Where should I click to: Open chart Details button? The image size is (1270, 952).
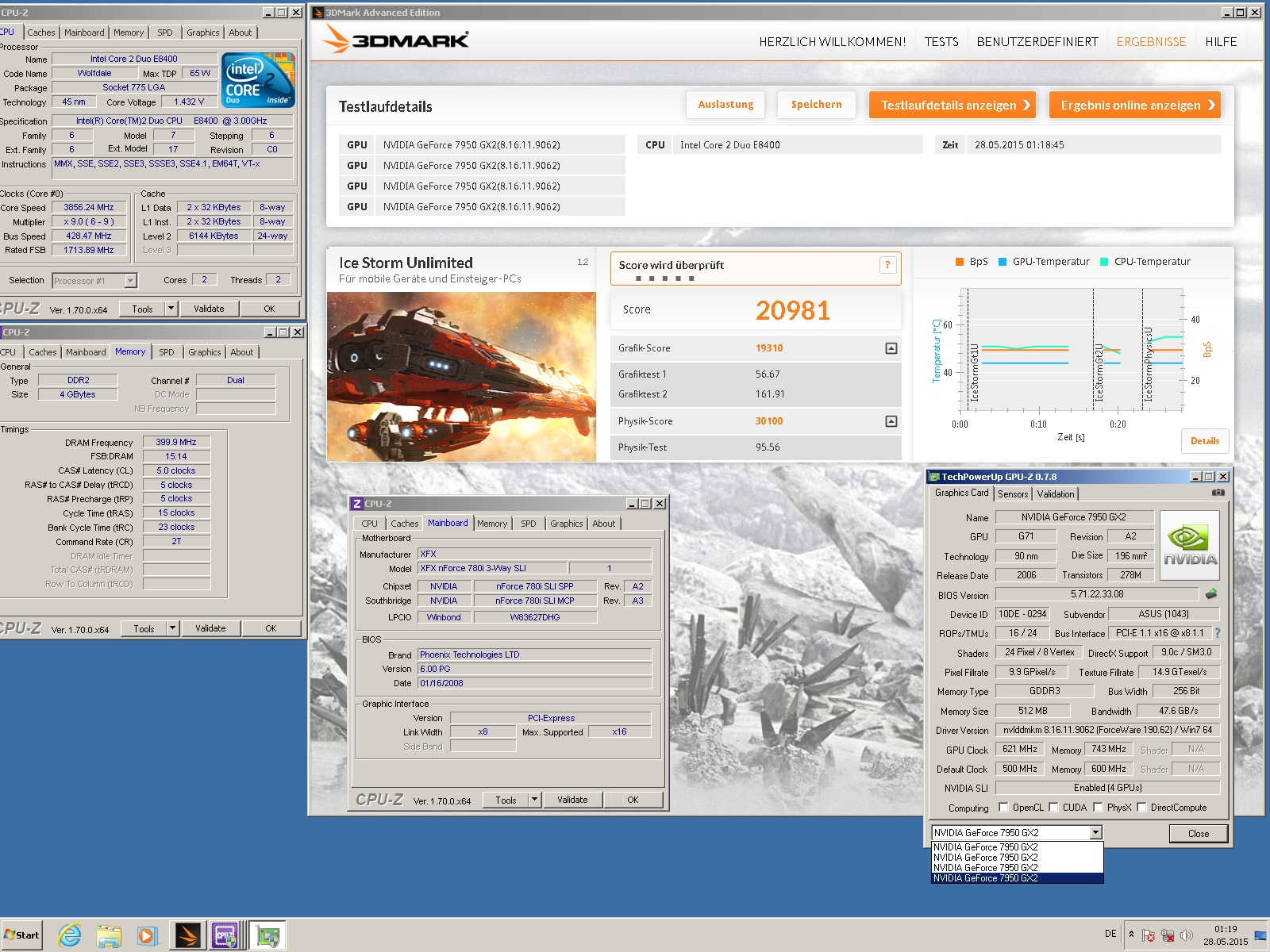(x=1204, y=441)
